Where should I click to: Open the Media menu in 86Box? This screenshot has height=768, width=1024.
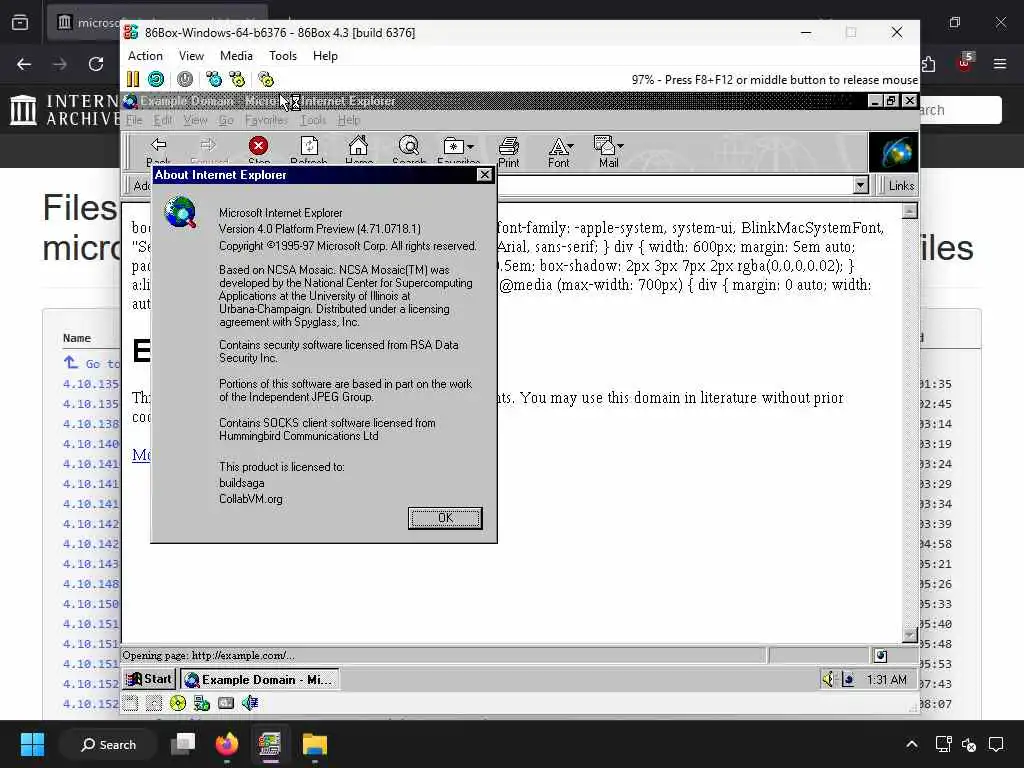click(x=236, y=56)
